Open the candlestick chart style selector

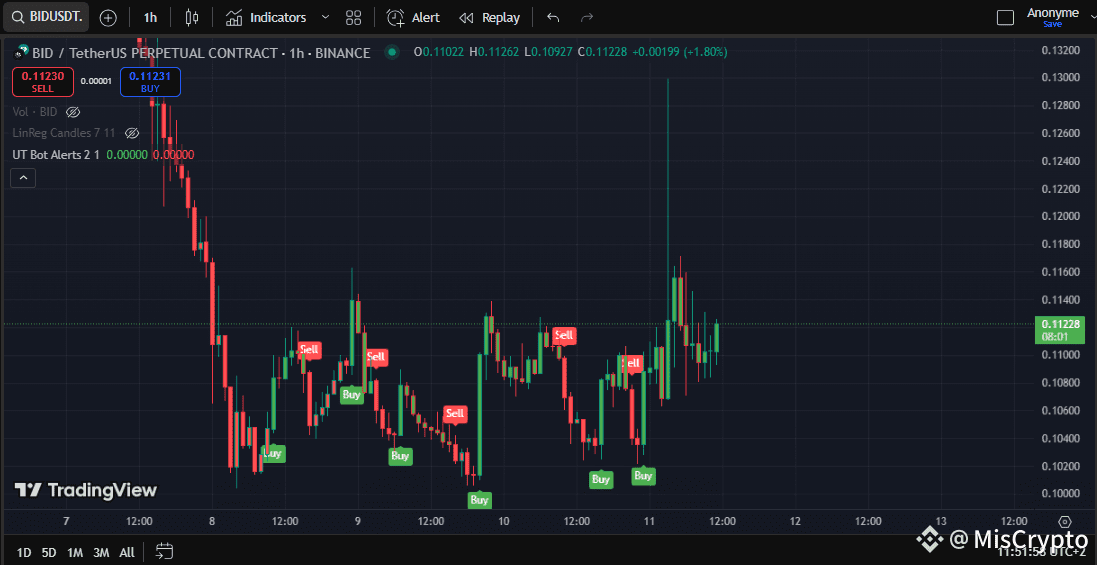[192, 17]
